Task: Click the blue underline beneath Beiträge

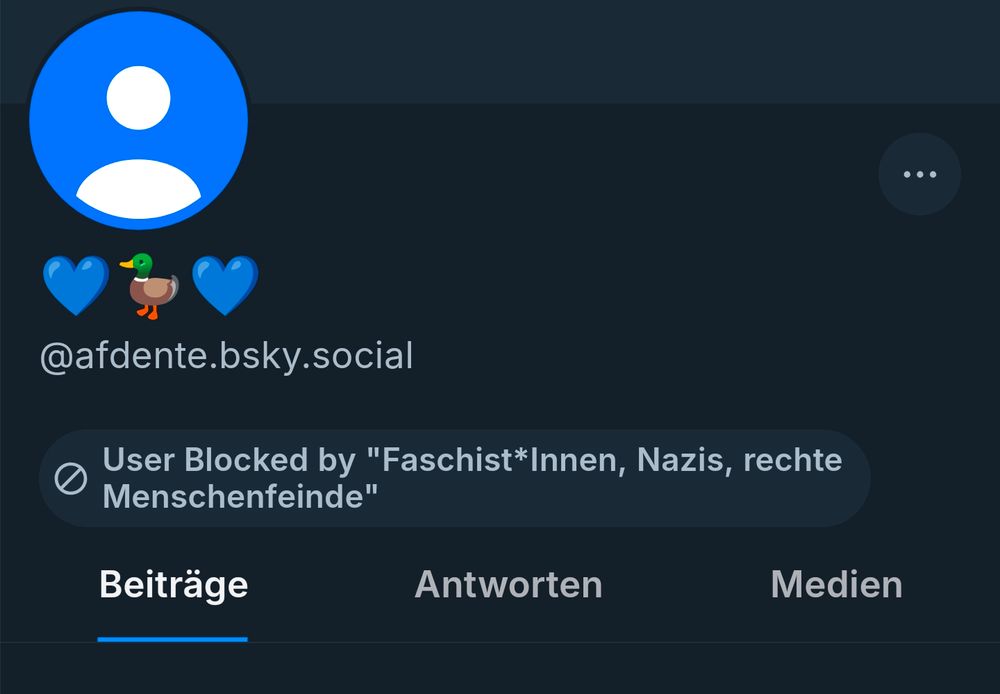Action: (172, 633)
